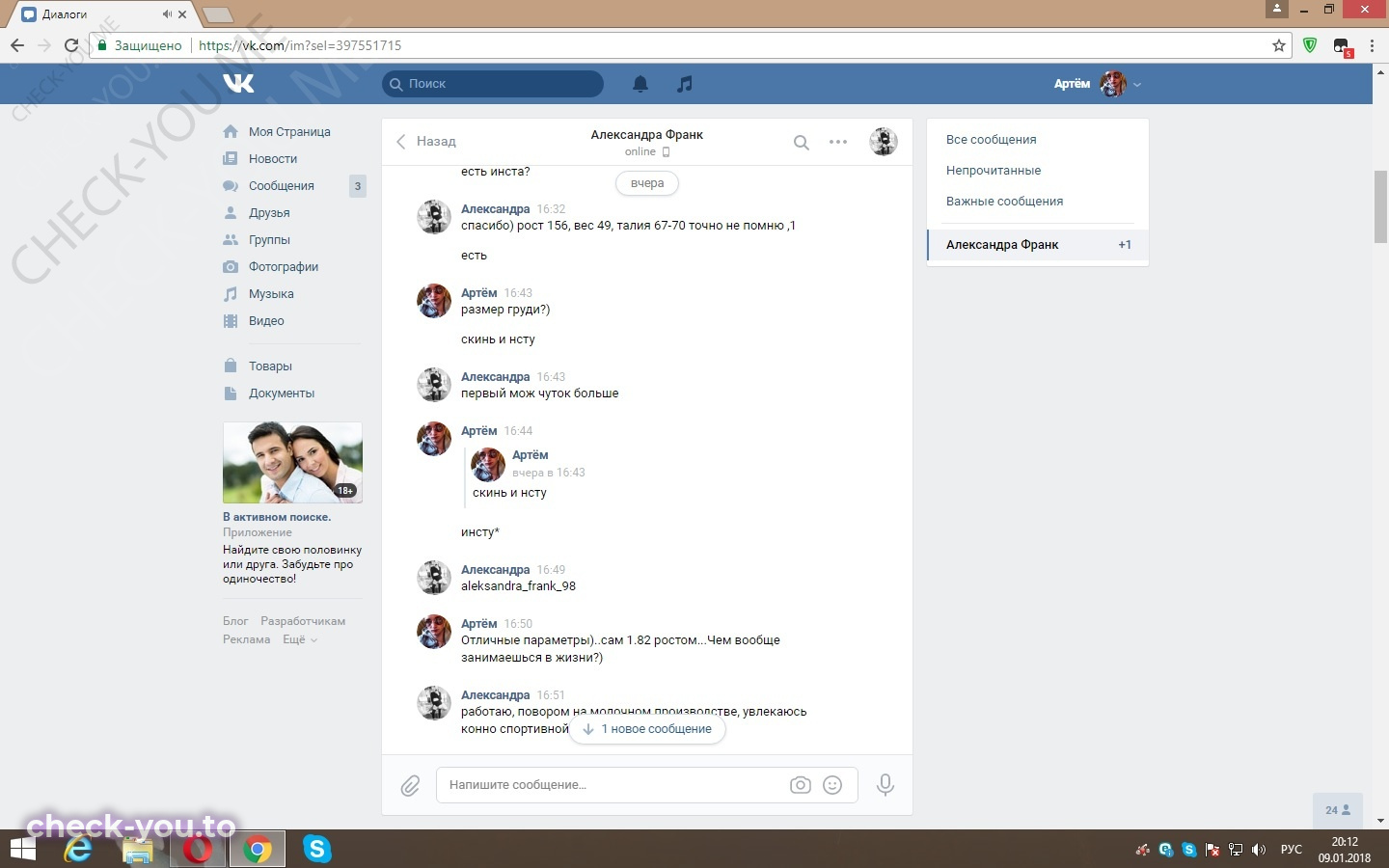Viewport: 1389px width, 868px height.
Task: Go back with the Назад button
Action: pos(425,142)
